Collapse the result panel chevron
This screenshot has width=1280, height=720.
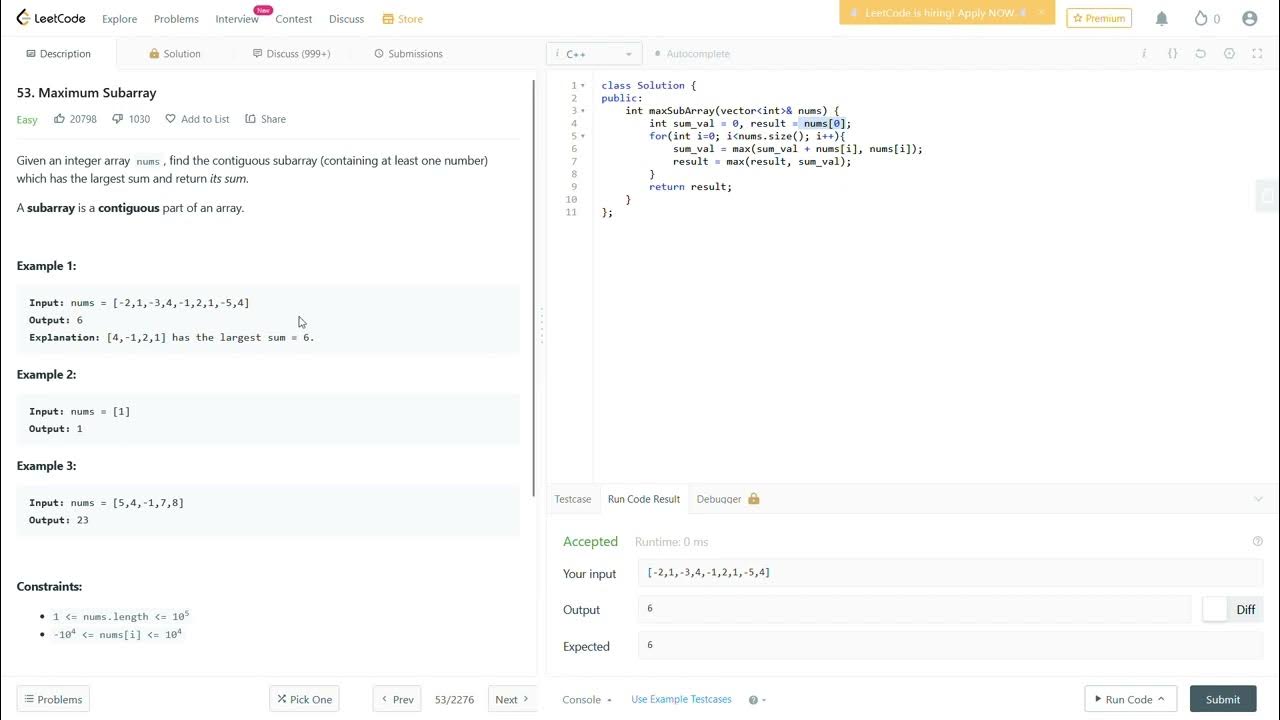pyautogui.click(x=1258, y=499)
